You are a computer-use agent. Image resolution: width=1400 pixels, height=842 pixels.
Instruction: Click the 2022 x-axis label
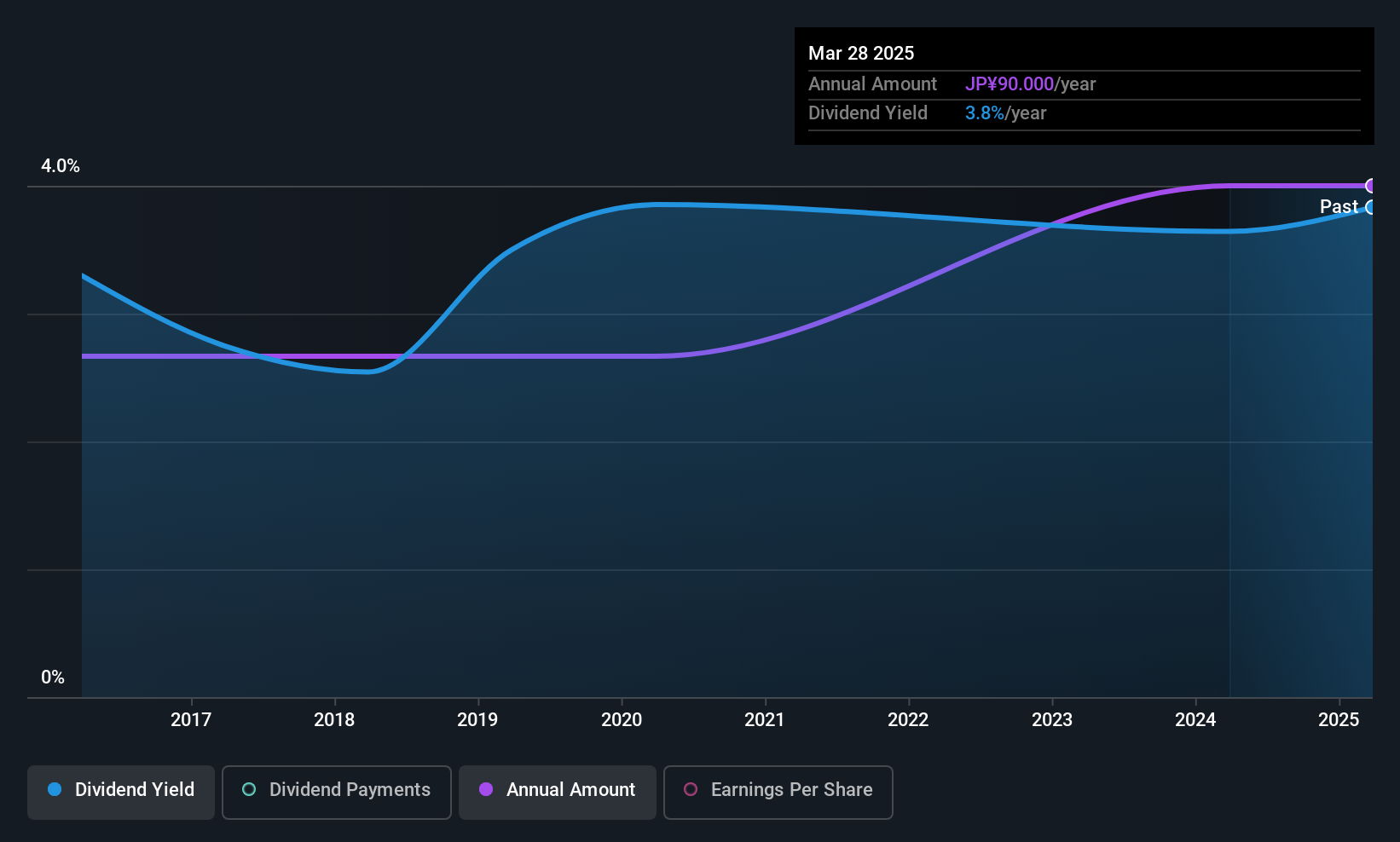(908, 719)
